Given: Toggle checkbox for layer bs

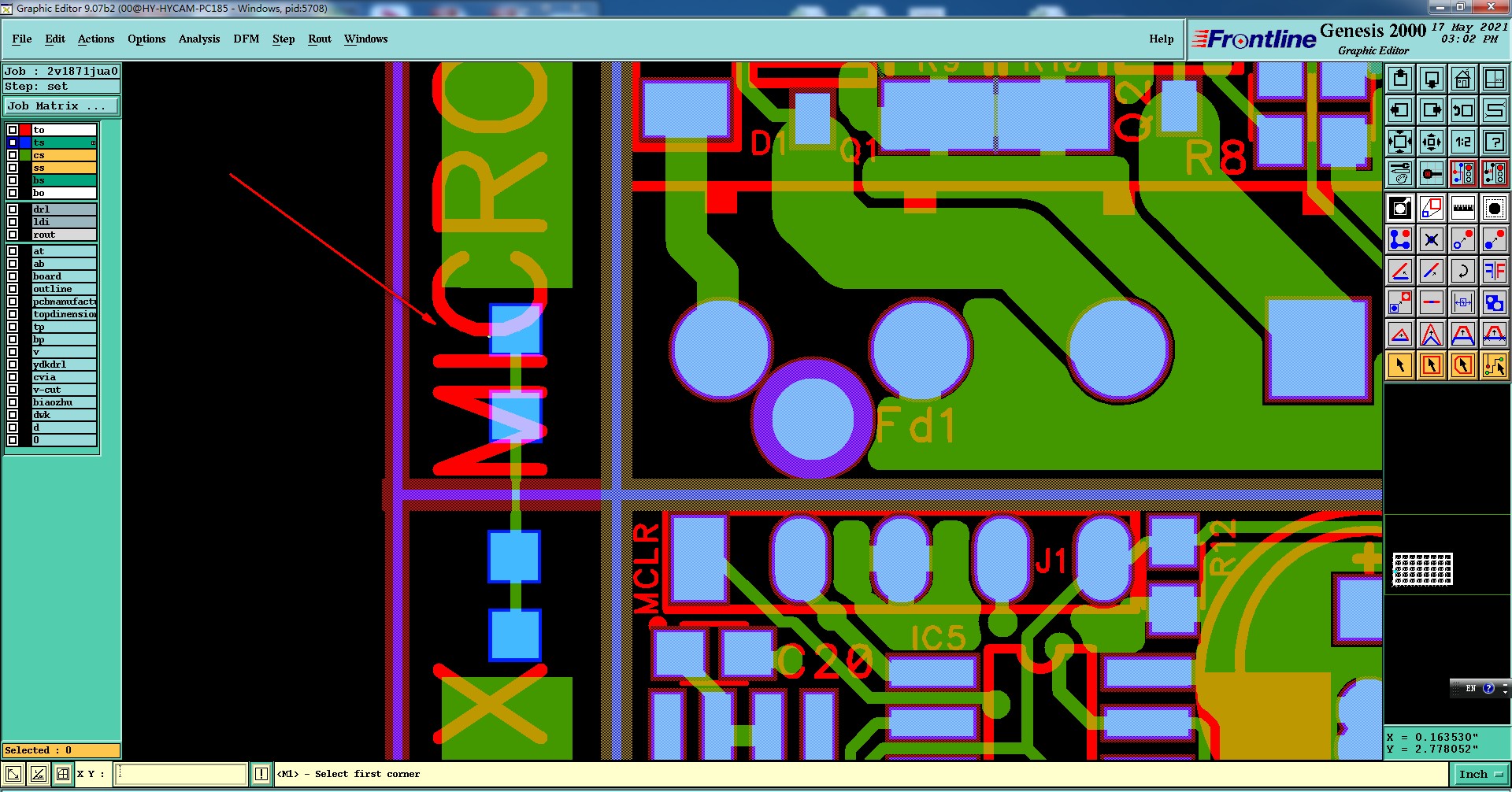Looking at the screenshot, I should pyautogui.click(x=13, y=180).
